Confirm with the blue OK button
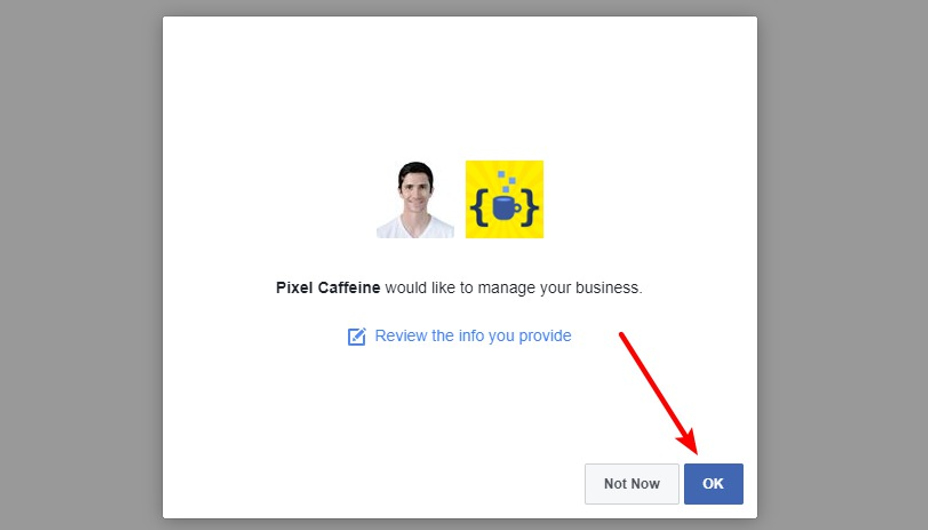Screen dimensions: 928x530 pyautogui.click(x=713, y=484)
